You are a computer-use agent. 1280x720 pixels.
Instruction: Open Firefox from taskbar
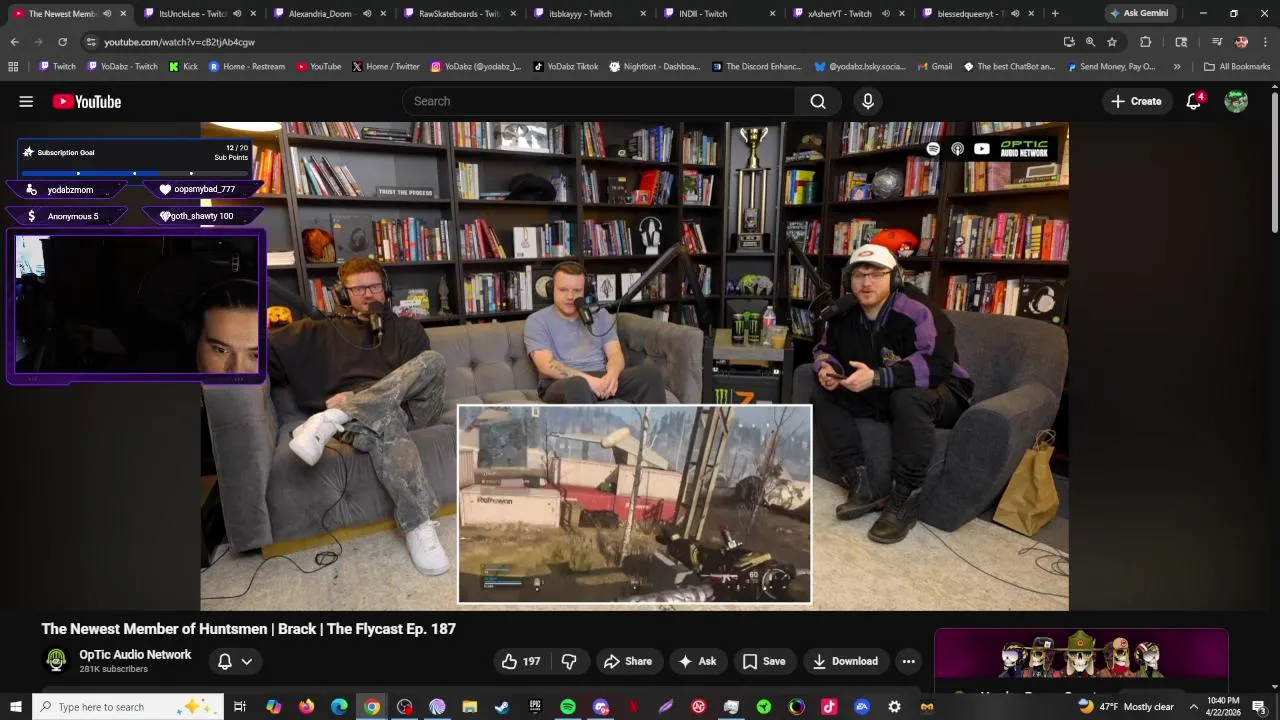click(x=306, y=707)
